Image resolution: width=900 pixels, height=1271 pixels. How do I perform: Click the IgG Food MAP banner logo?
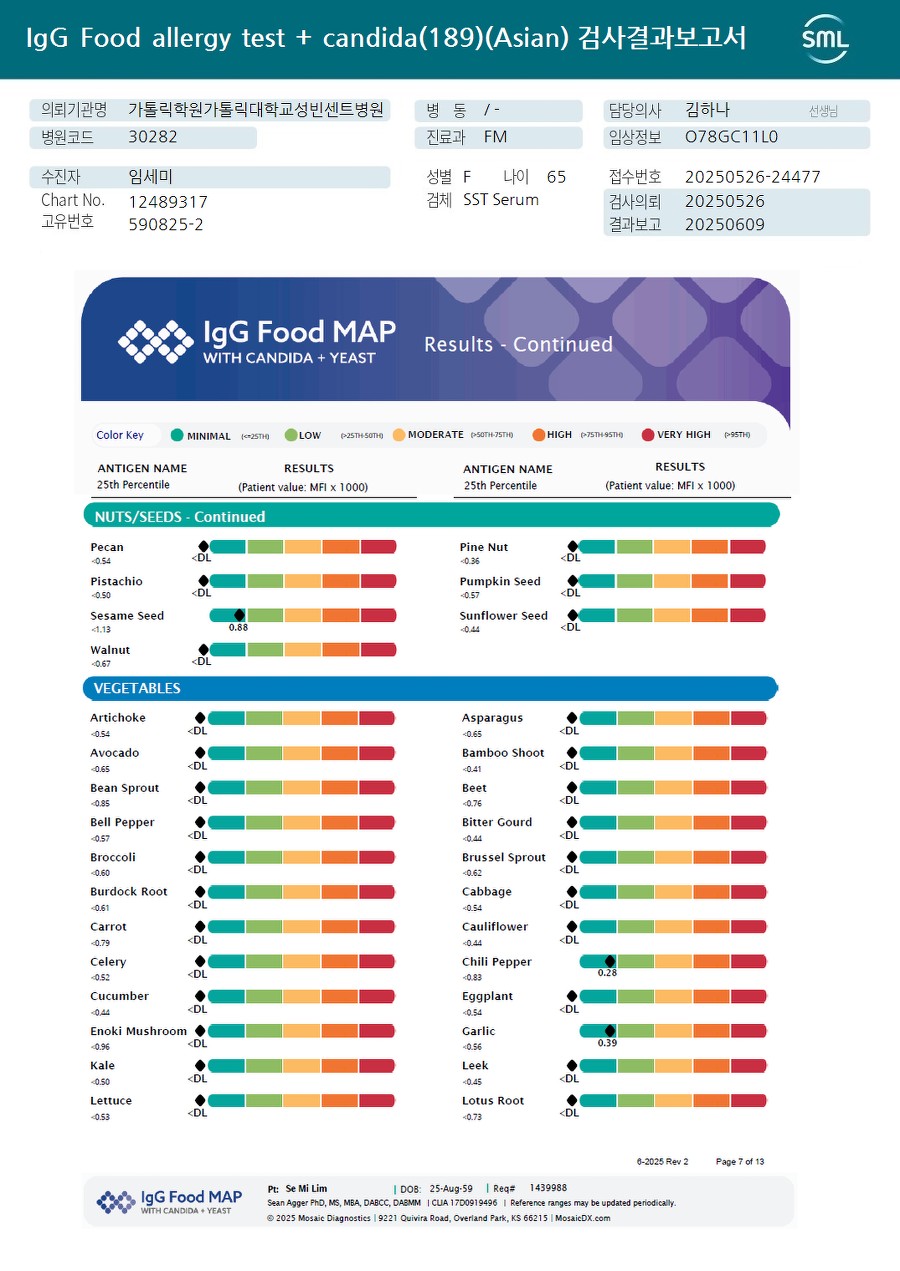(x=257, y=340)
